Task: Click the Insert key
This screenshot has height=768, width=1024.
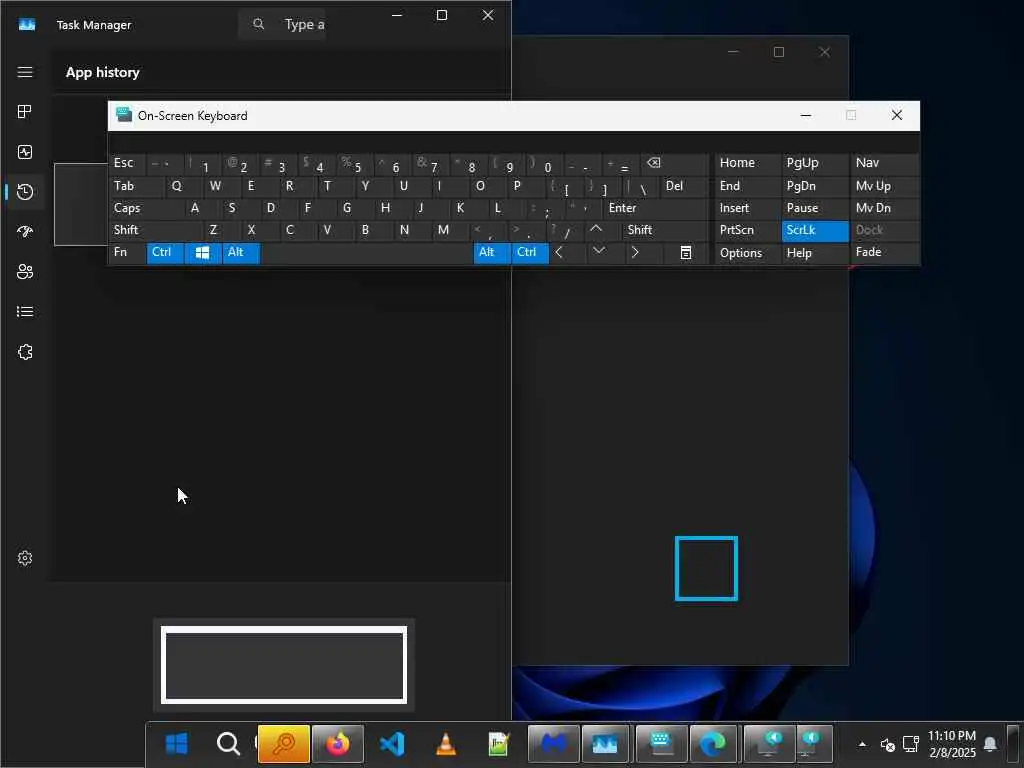Action: click(x=748, y=208)
